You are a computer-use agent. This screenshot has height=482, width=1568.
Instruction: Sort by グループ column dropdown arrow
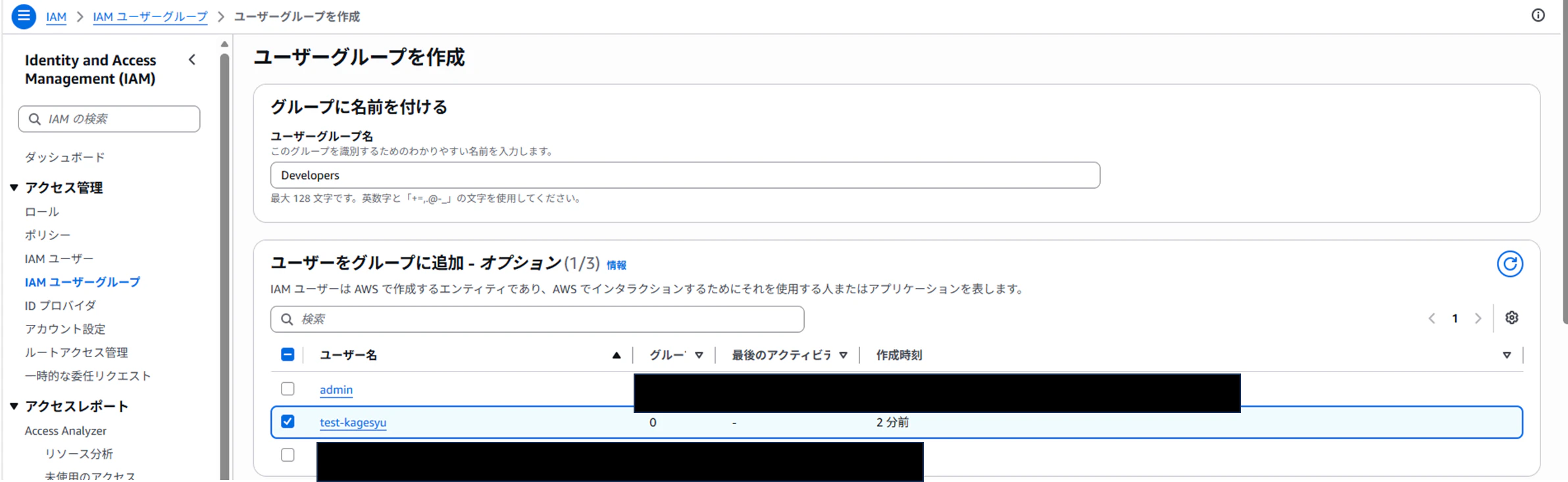[699, 355]
